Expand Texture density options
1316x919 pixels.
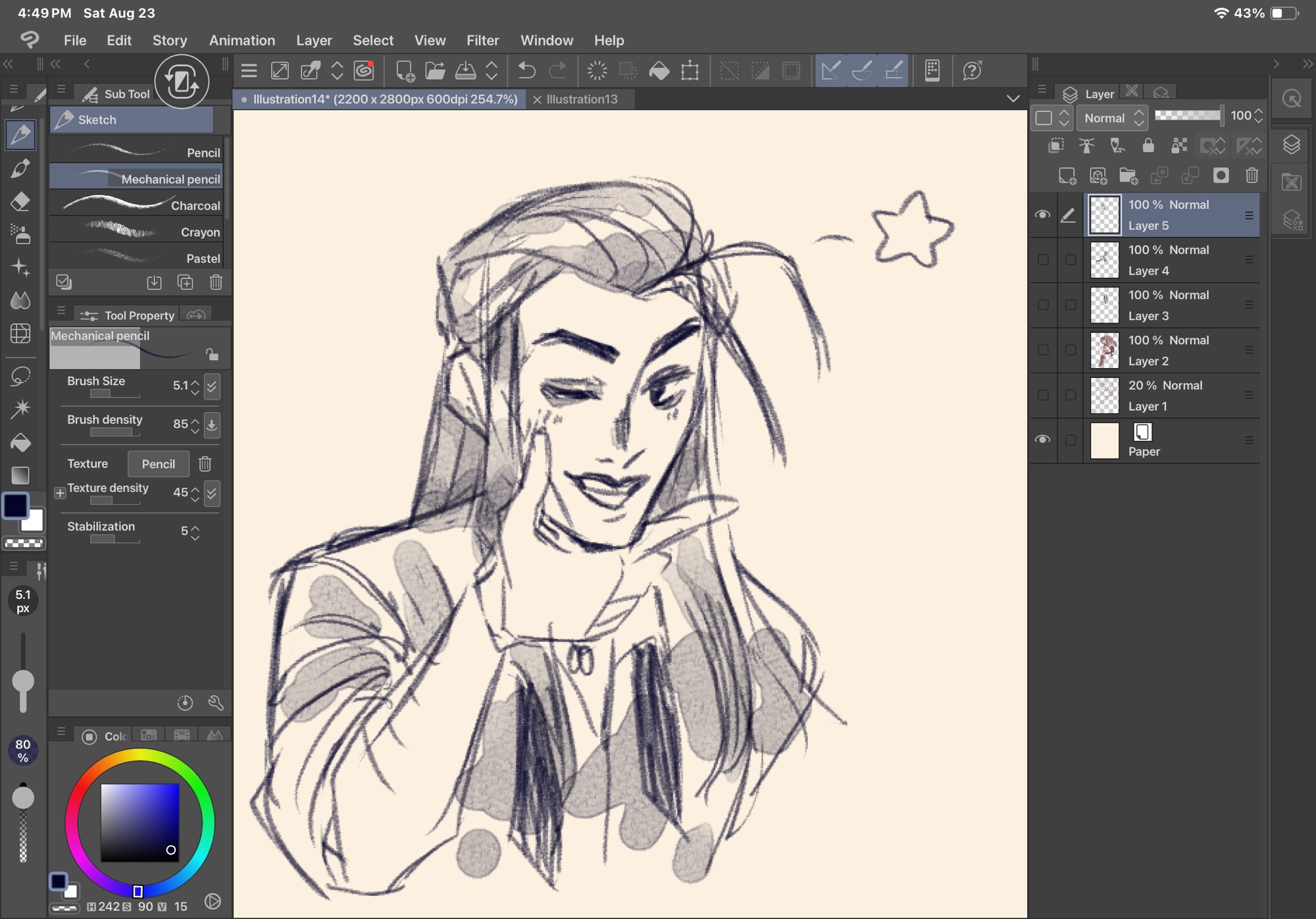pyautogui.click(x=60, y=492)
